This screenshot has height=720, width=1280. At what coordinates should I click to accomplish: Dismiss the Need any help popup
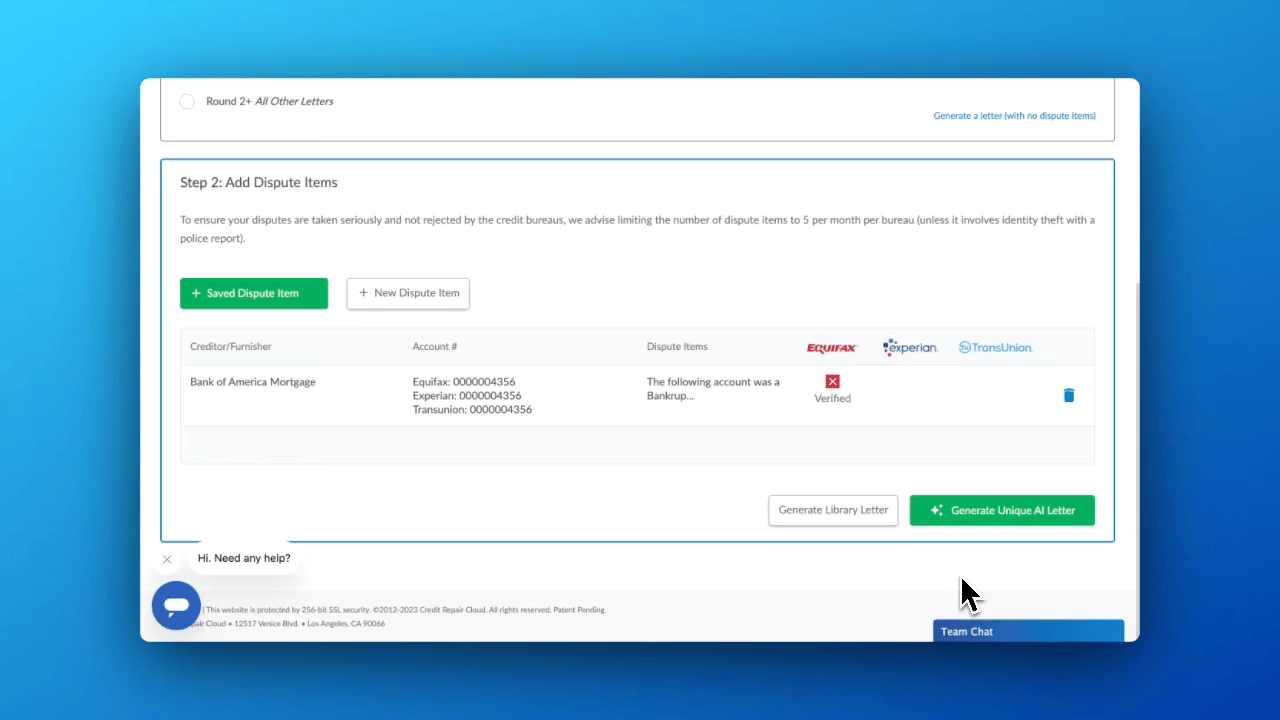point(167,560)
